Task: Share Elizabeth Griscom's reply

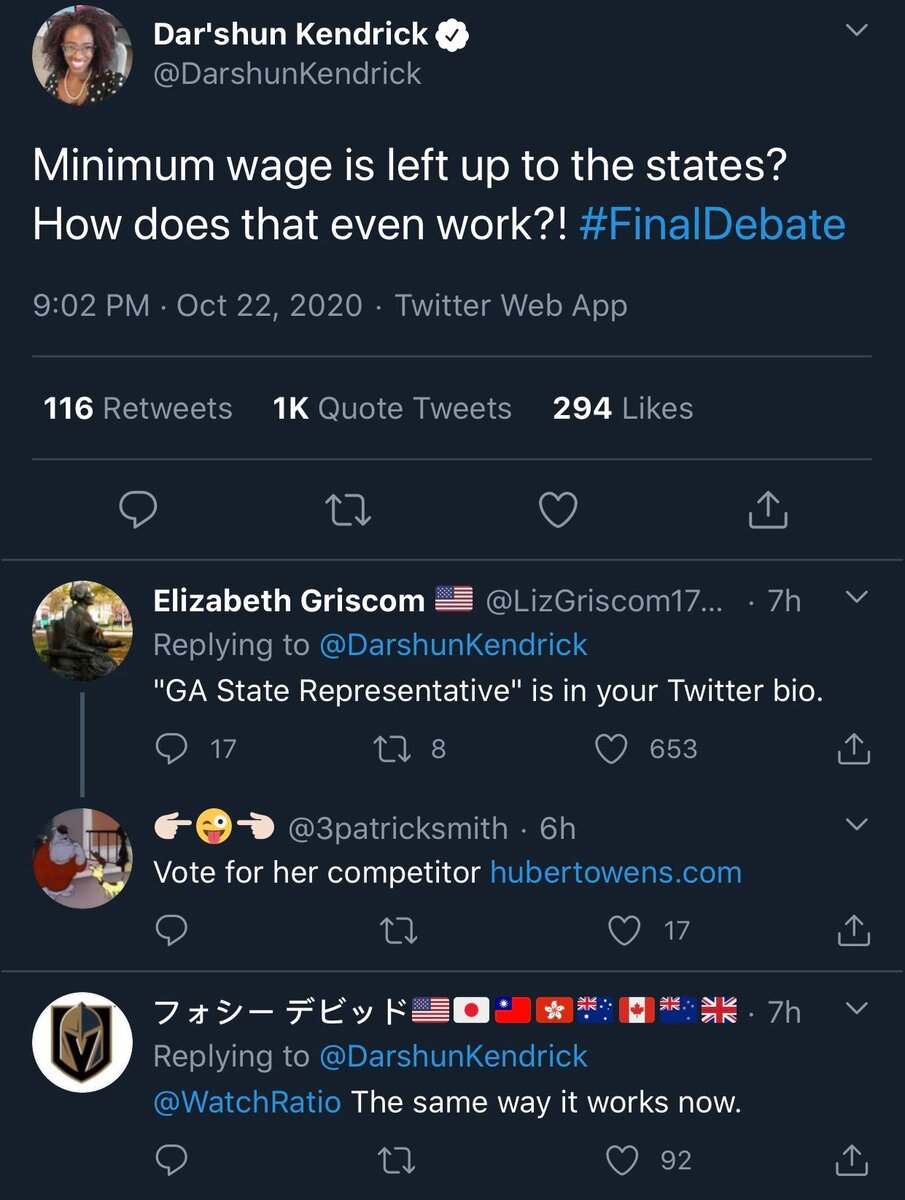Action: pyautogui.click(x=853, y=749)
